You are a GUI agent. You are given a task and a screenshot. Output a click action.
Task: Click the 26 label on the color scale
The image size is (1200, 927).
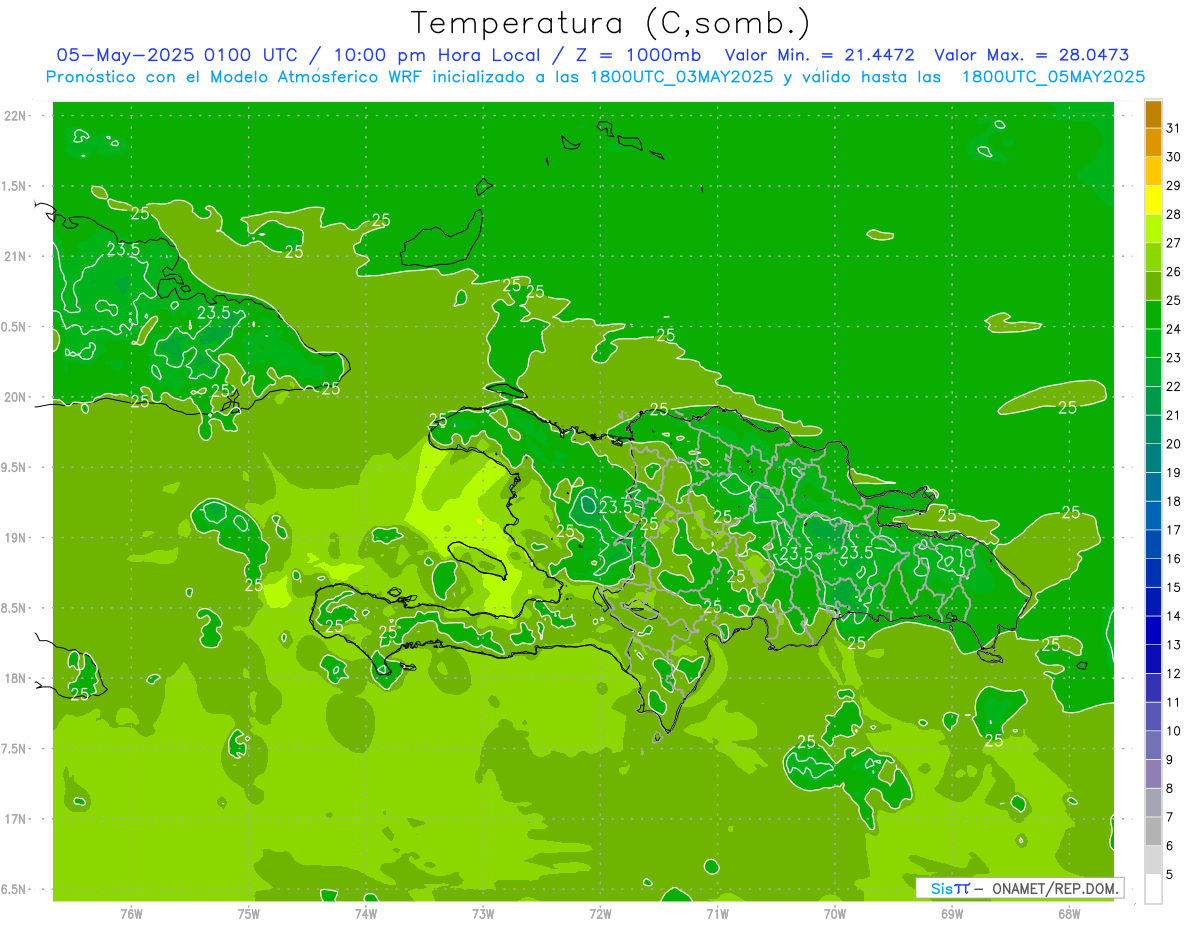pyautogui.click(x=1173, y=272)
